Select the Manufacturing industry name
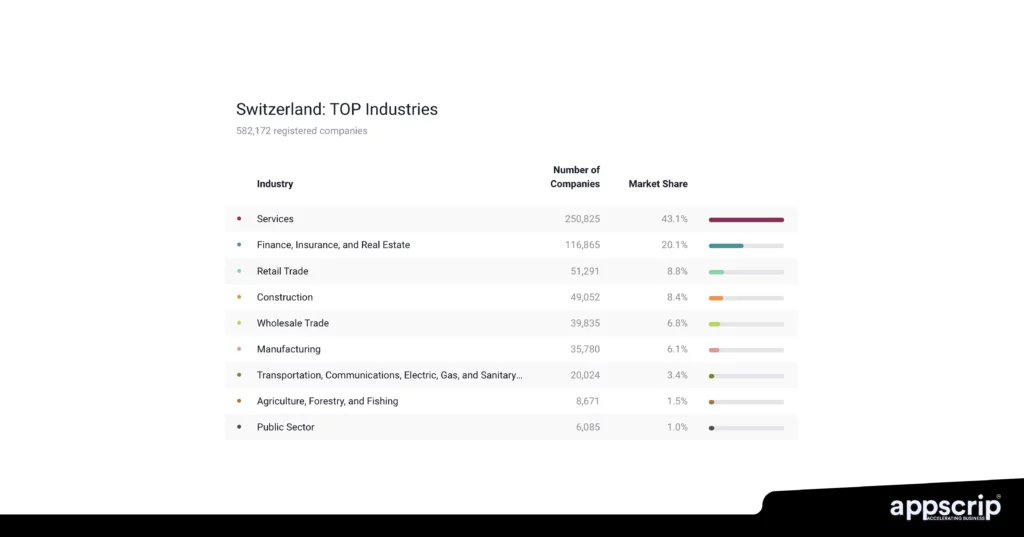The width and height of the screenshot is (1024, 537). pyautogui.click(x=289, y=349)
